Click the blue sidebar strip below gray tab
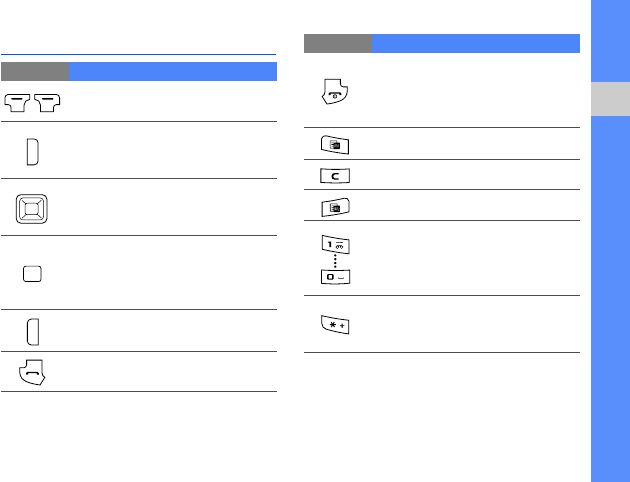Viewport: 630px width, 482px height. click(609, 300)
